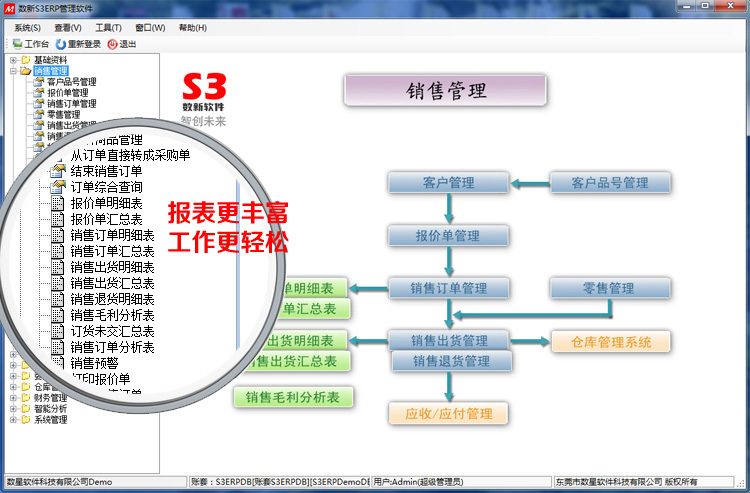Viewport: 750px width, 493px height.
Task: Open the 帮助(H) menu
Action: [193, 28]
